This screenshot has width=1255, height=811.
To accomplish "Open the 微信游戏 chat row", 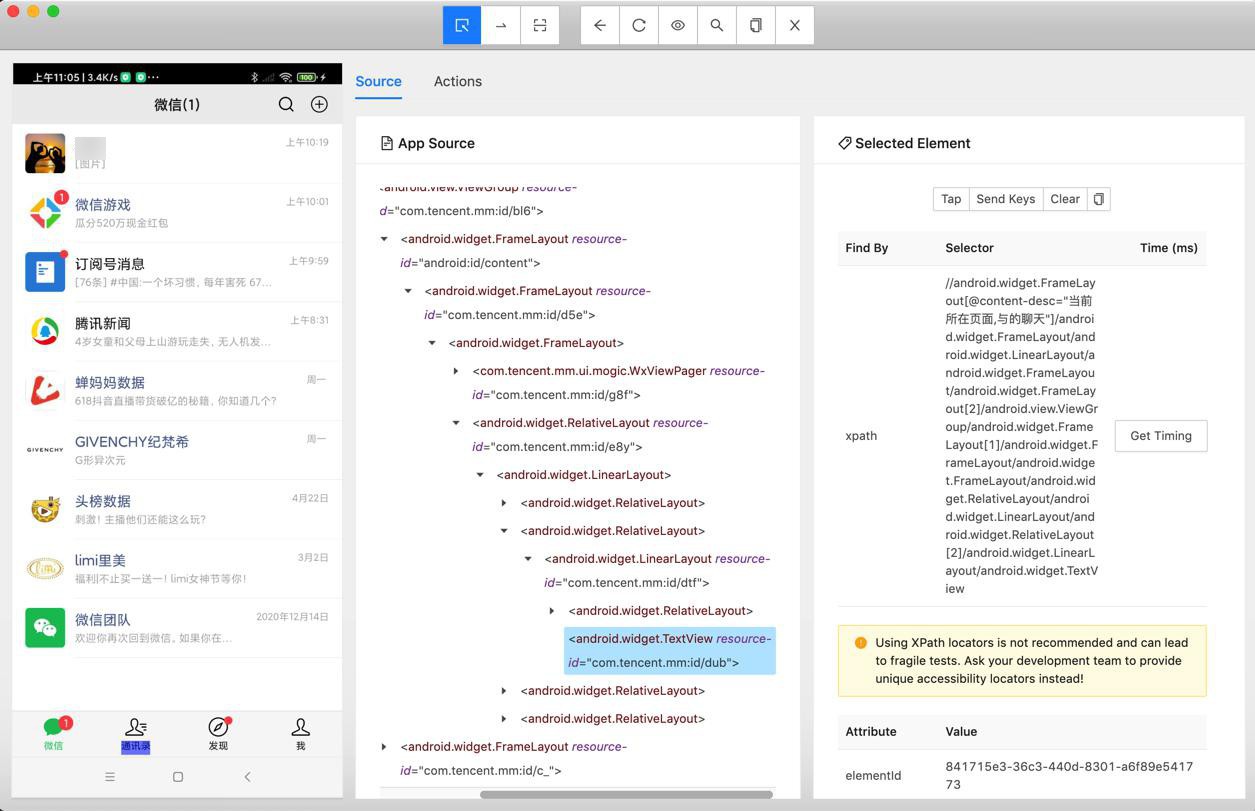I will click(177, 213).
